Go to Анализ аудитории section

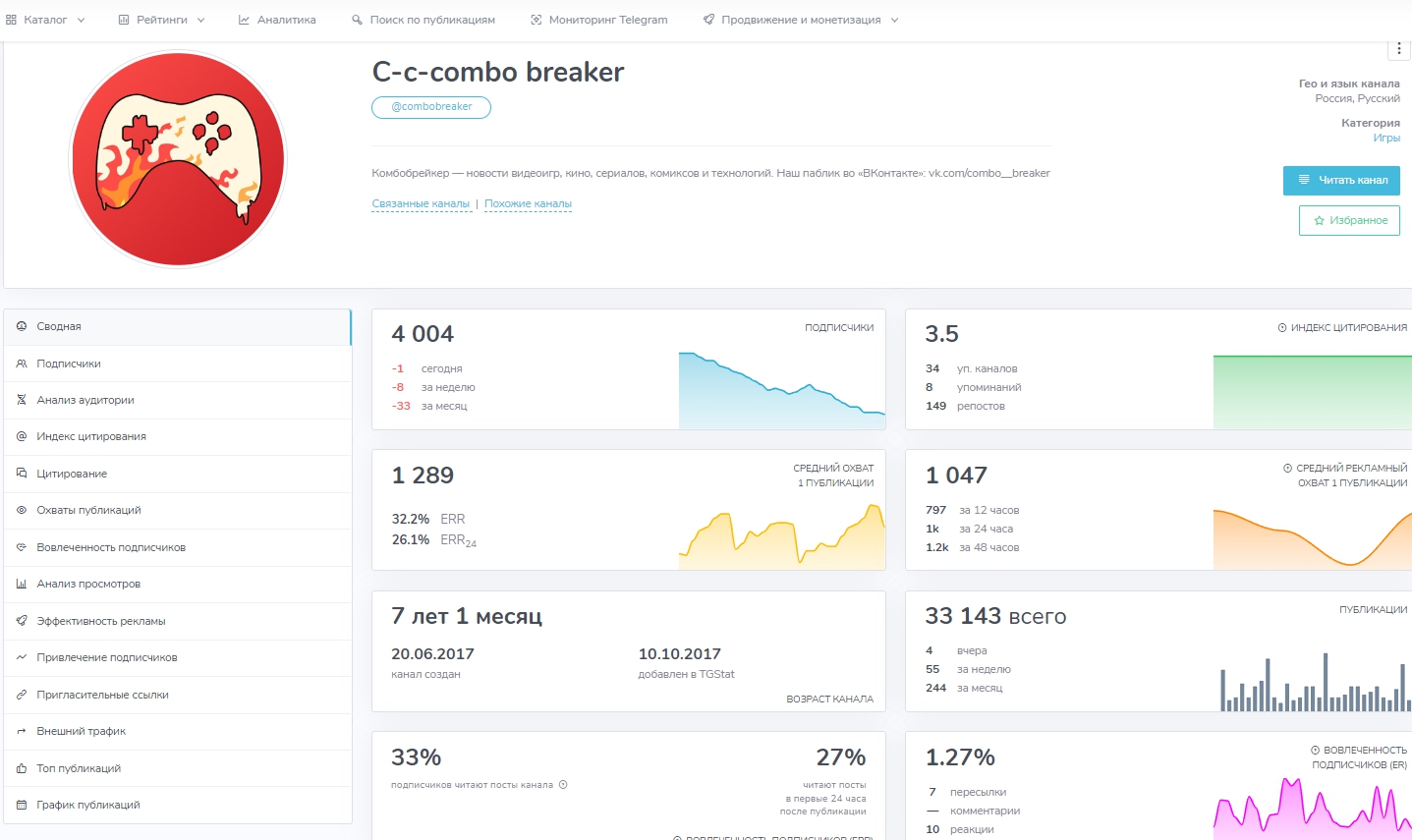177,400
